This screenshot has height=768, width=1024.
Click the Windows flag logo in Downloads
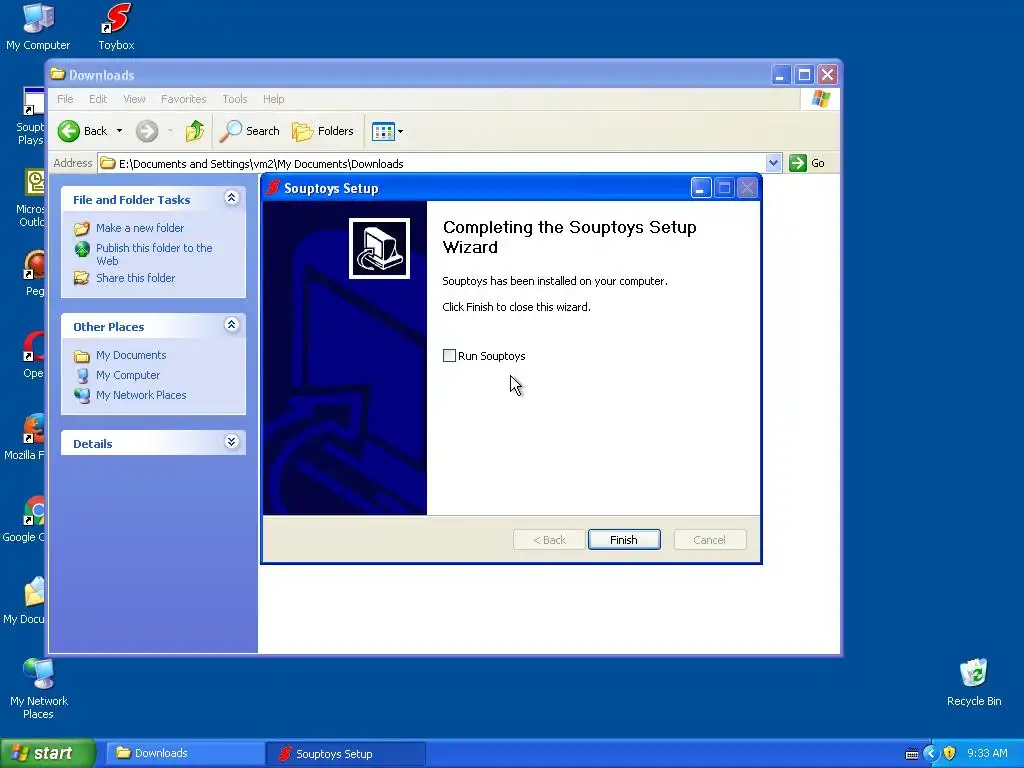point(820,99)
